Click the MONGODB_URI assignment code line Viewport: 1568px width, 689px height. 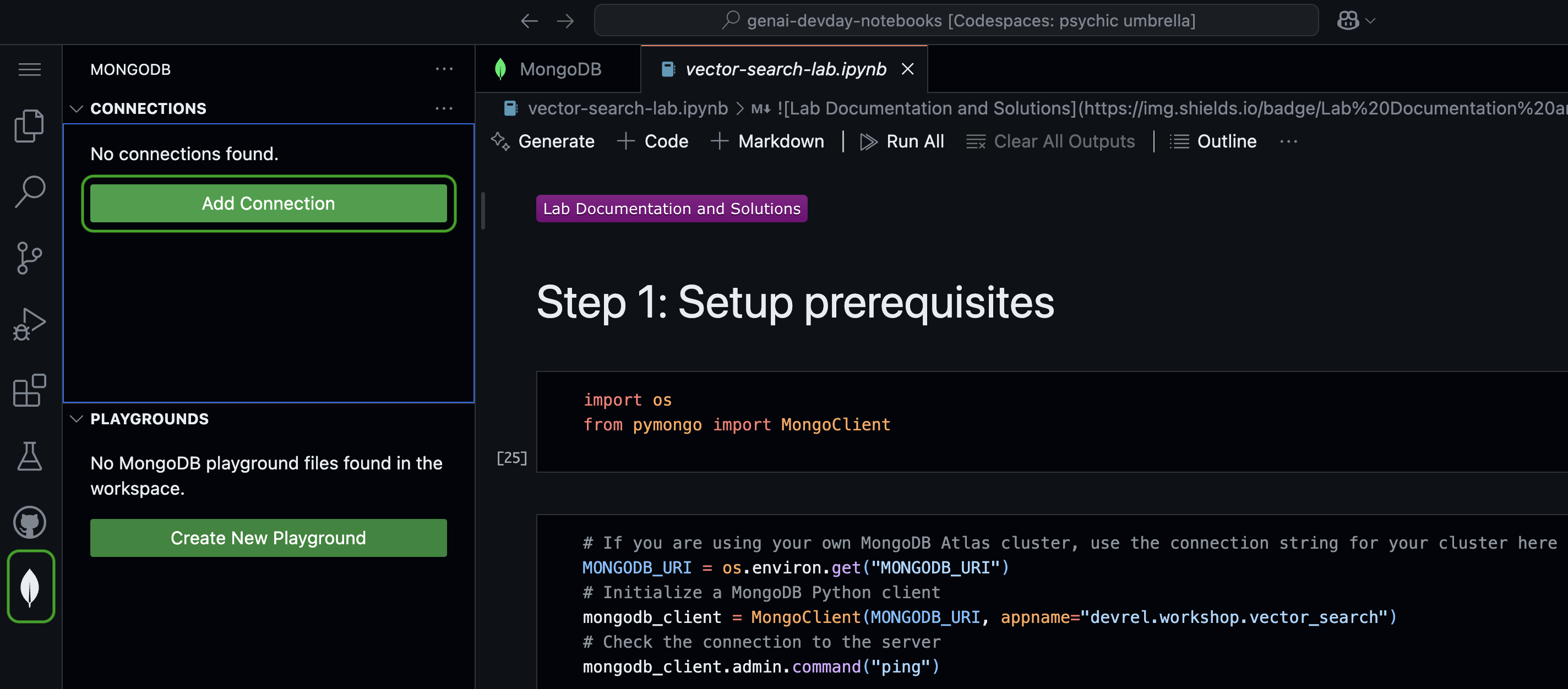coord(796,568)
